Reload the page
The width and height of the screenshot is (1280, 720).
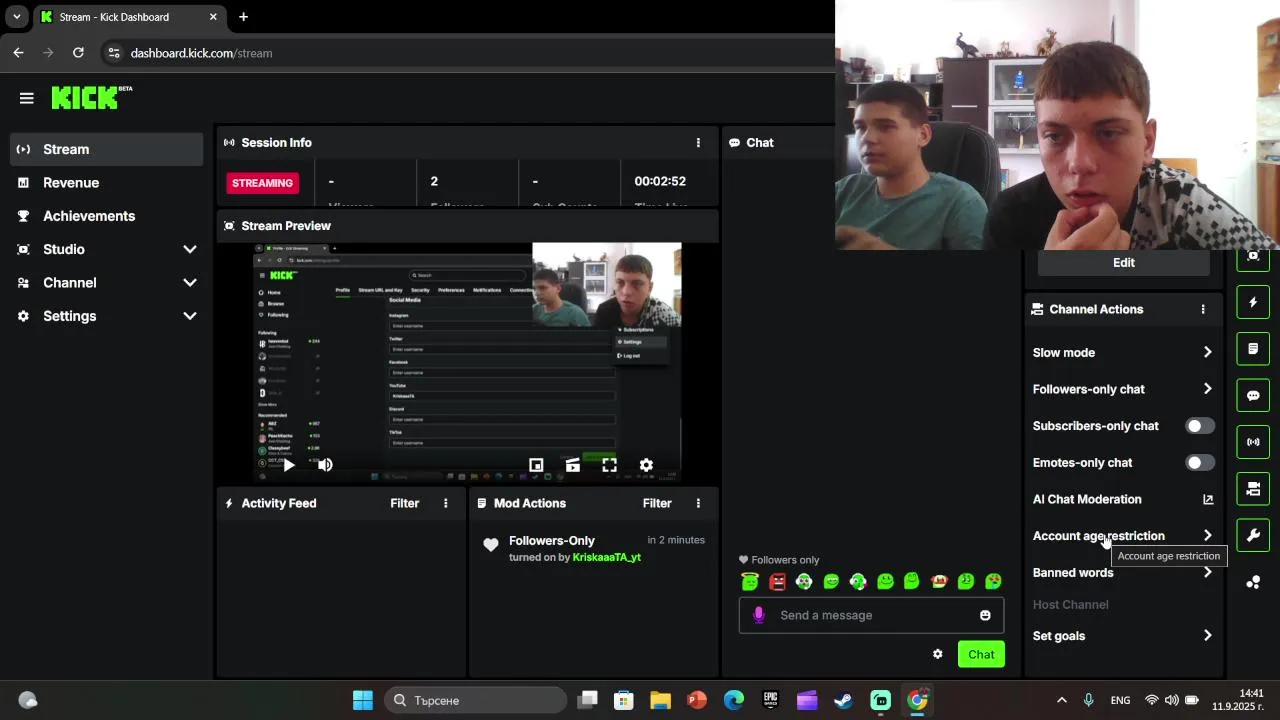click(78, 53)
